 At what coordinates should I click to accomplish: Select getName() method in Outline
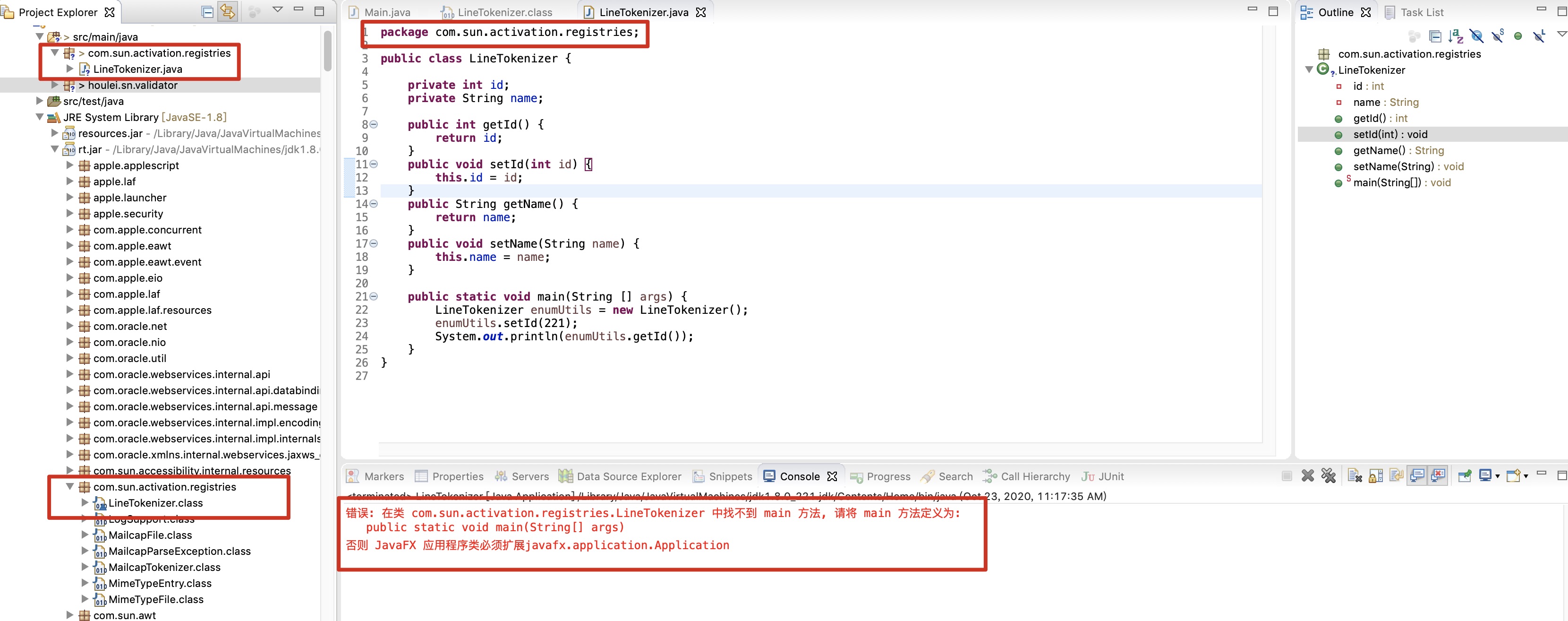tap(1398, 150)
